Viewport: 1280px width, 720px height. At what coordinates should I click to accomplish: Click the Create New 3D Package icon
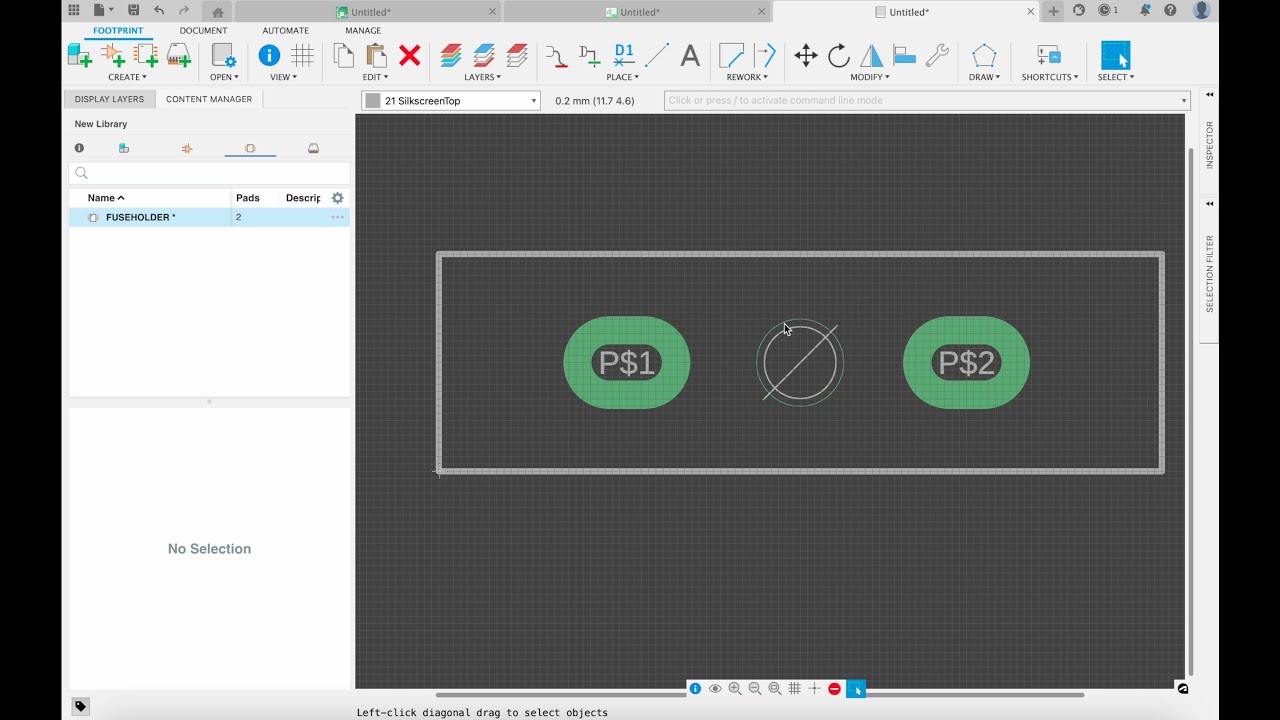(179, 56)
